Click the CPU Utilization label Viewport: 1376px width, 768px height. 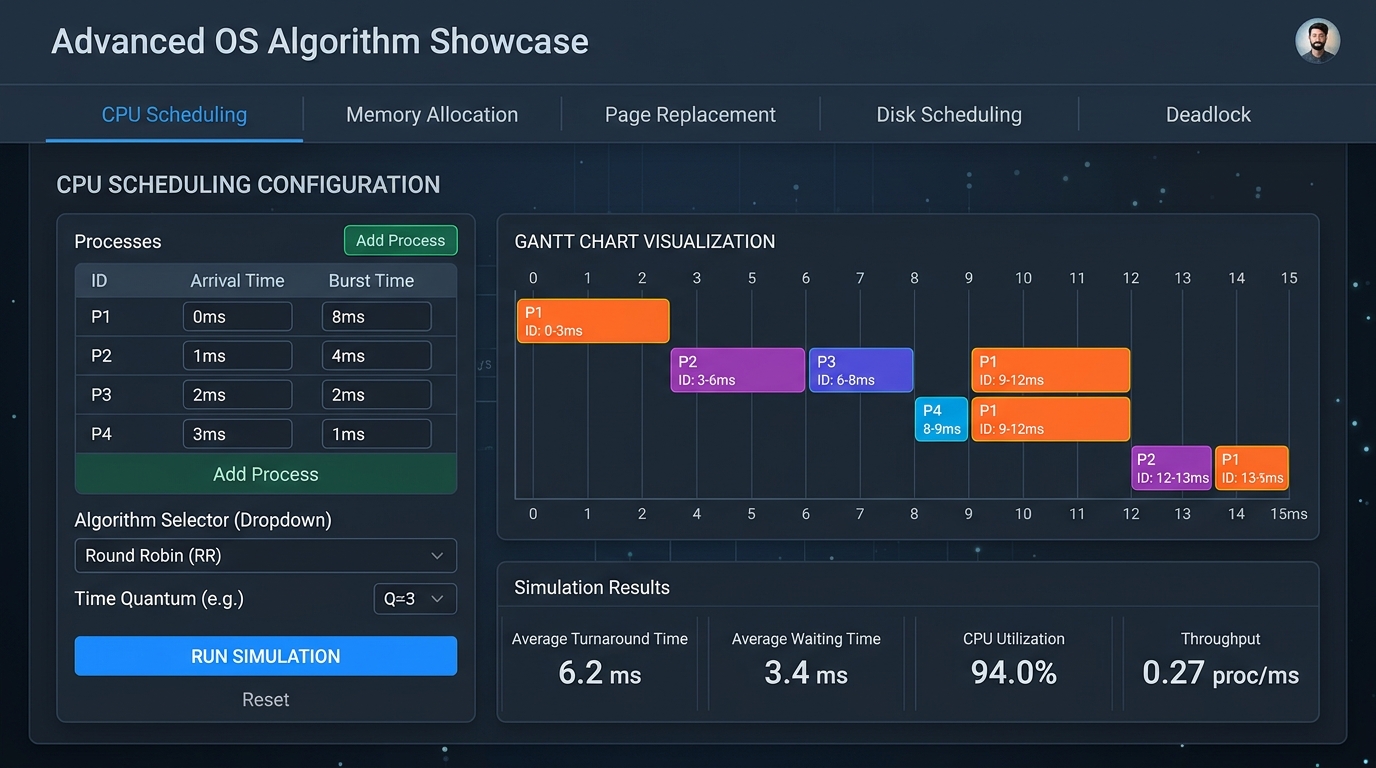tap(1014, 639)
